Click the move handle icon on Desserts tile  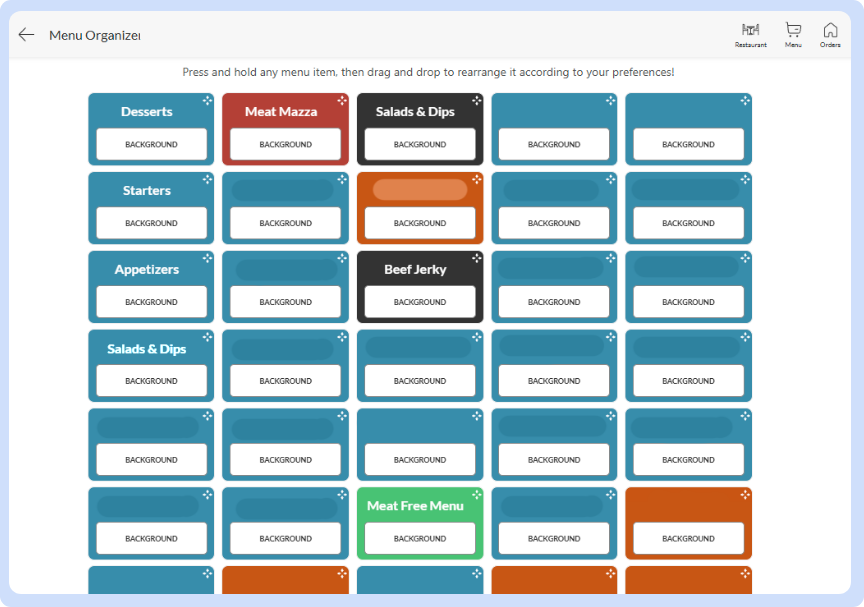click(x=207, y=101)
